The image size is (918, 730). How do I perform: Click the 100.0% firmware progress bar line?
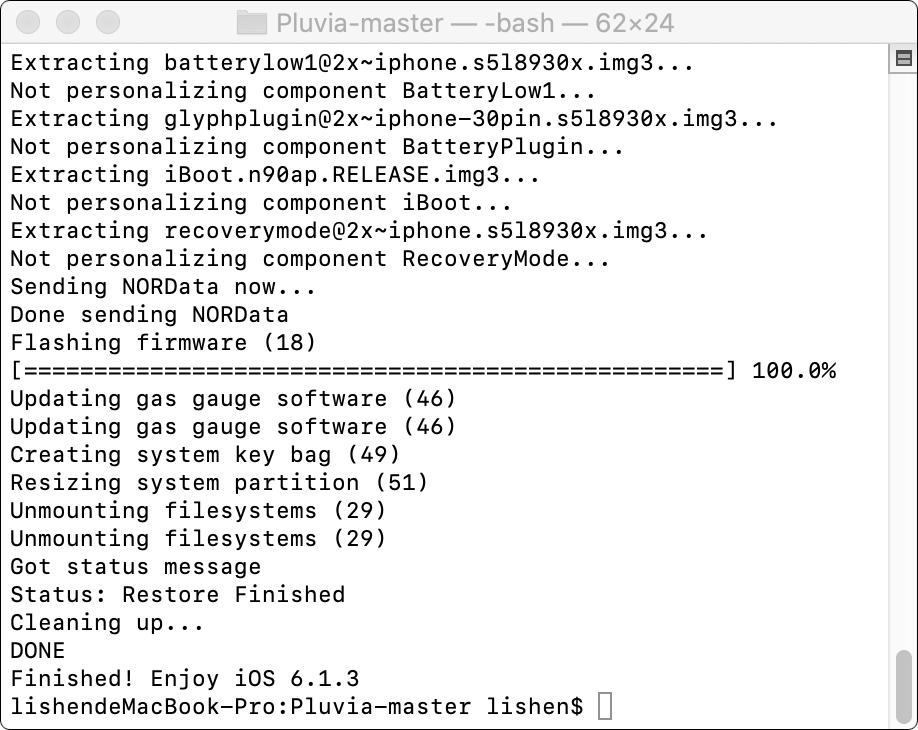(x=420, y=370)
